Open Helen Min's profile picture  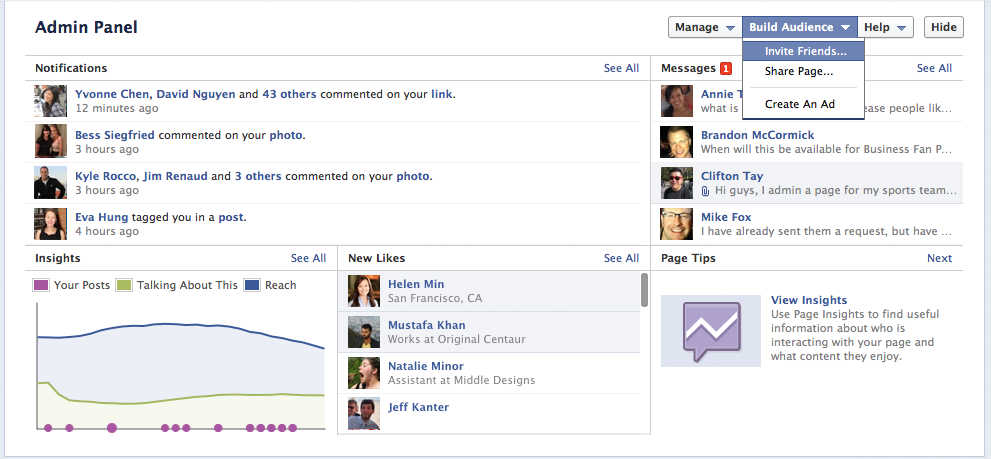point(364,291)
